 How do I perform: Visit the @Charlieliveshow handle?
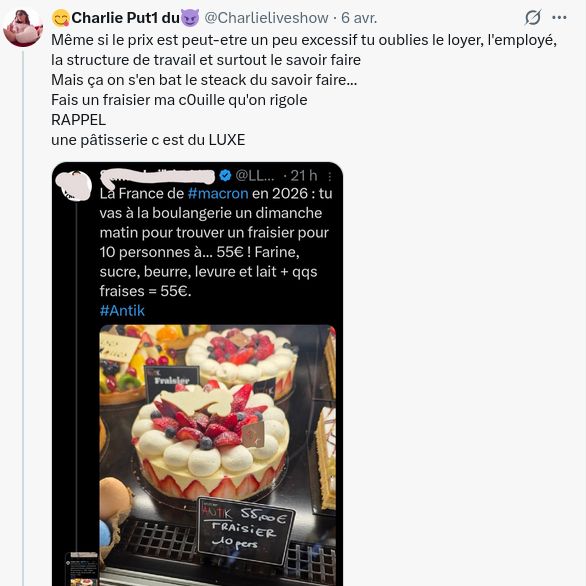pyautogui.click(x=266, y=18)
